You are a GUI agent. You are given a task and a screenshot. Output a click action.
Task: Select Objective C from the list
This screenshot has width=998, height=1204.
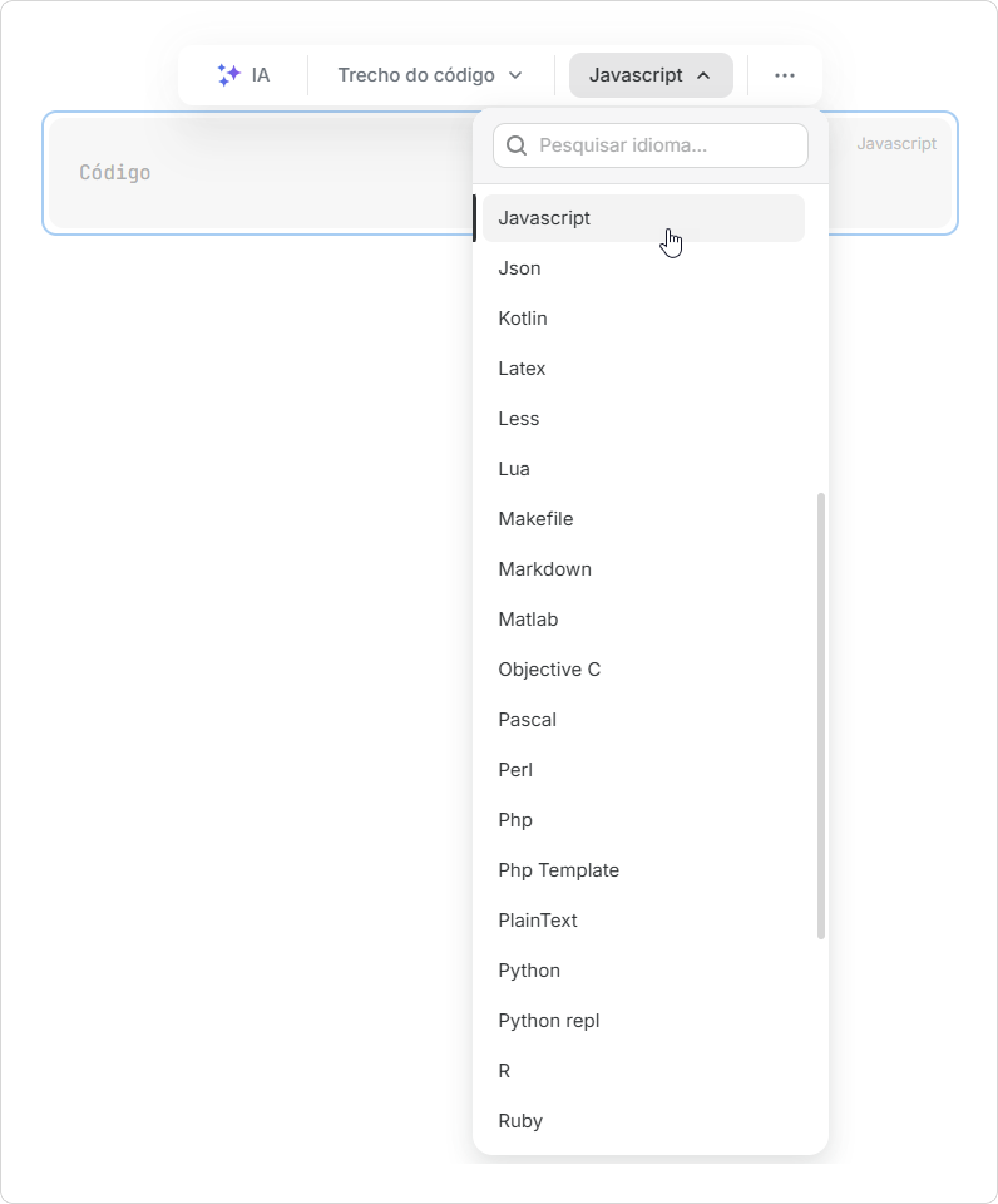(x=643, y=670)
